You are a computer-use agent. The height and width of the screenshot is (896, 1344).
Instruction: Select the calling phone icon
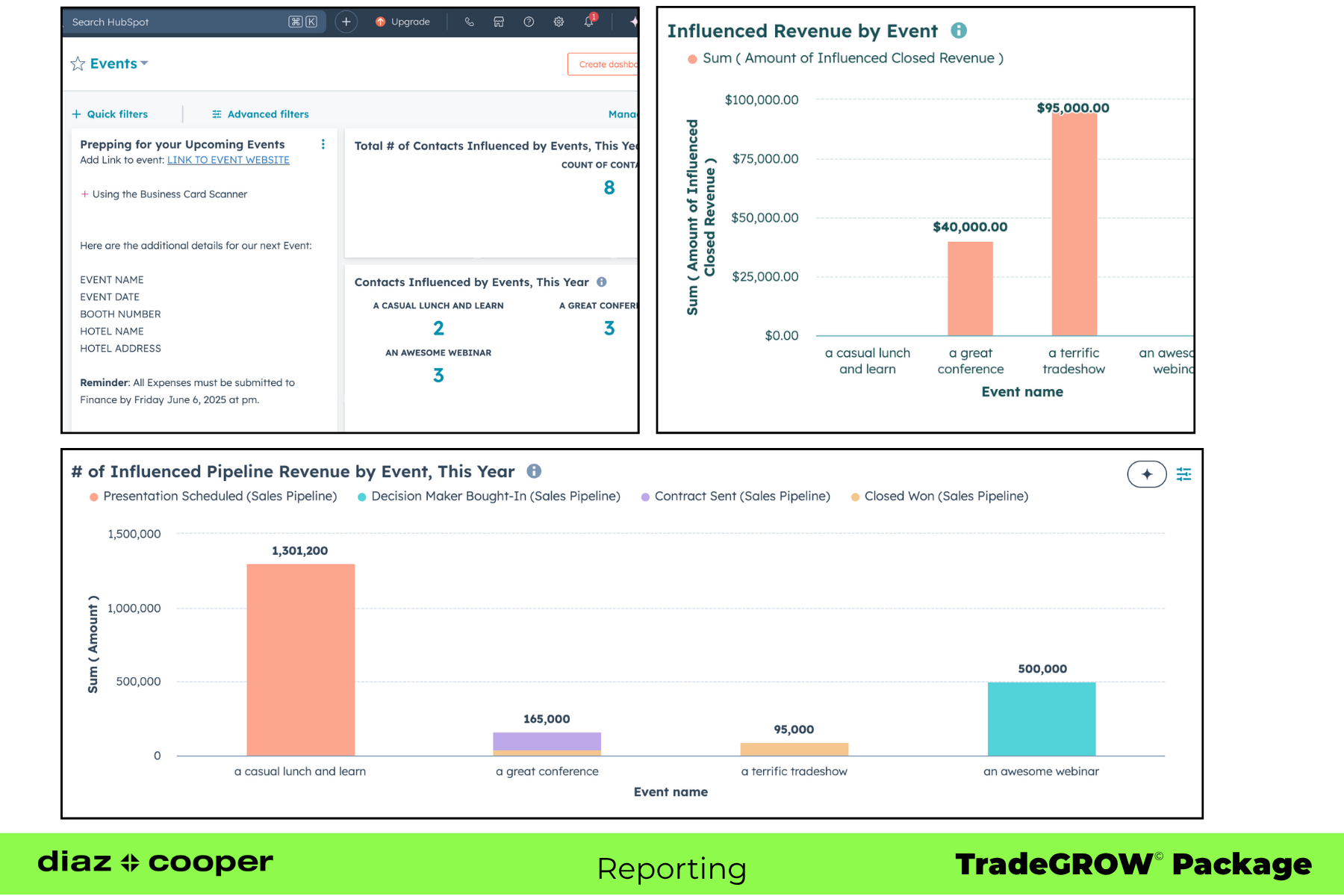(x=469, y=22)
